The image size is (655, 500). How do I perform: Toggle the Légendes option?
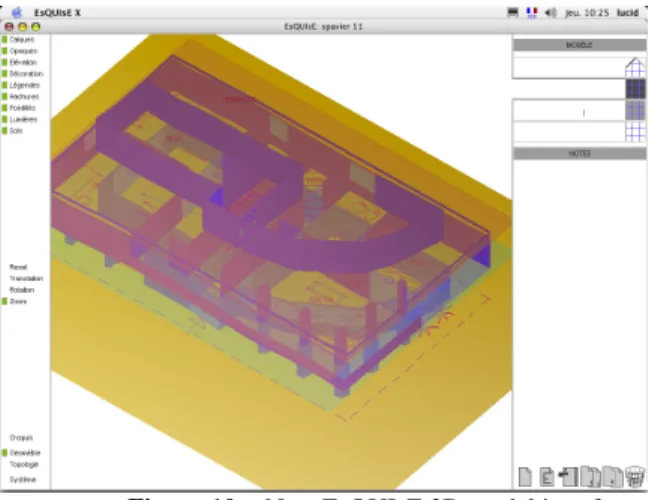(21, 85)
